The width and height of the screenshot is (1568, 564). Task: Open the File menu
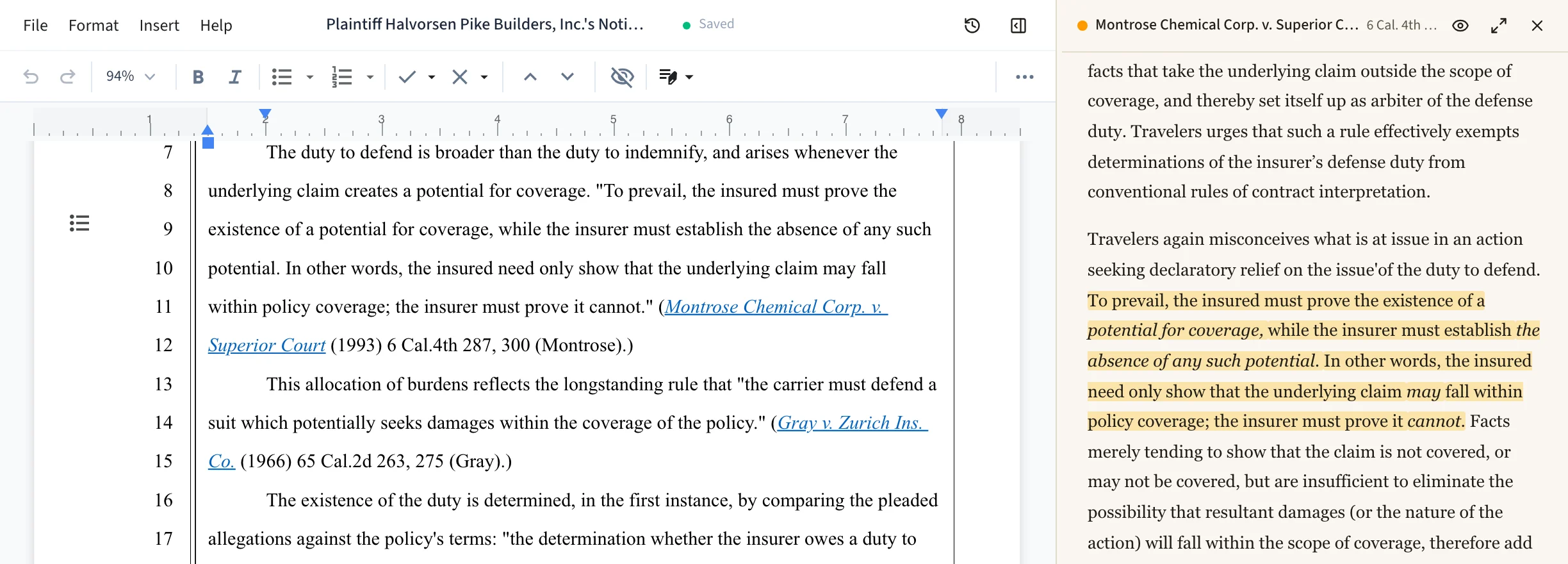[35, 26]
